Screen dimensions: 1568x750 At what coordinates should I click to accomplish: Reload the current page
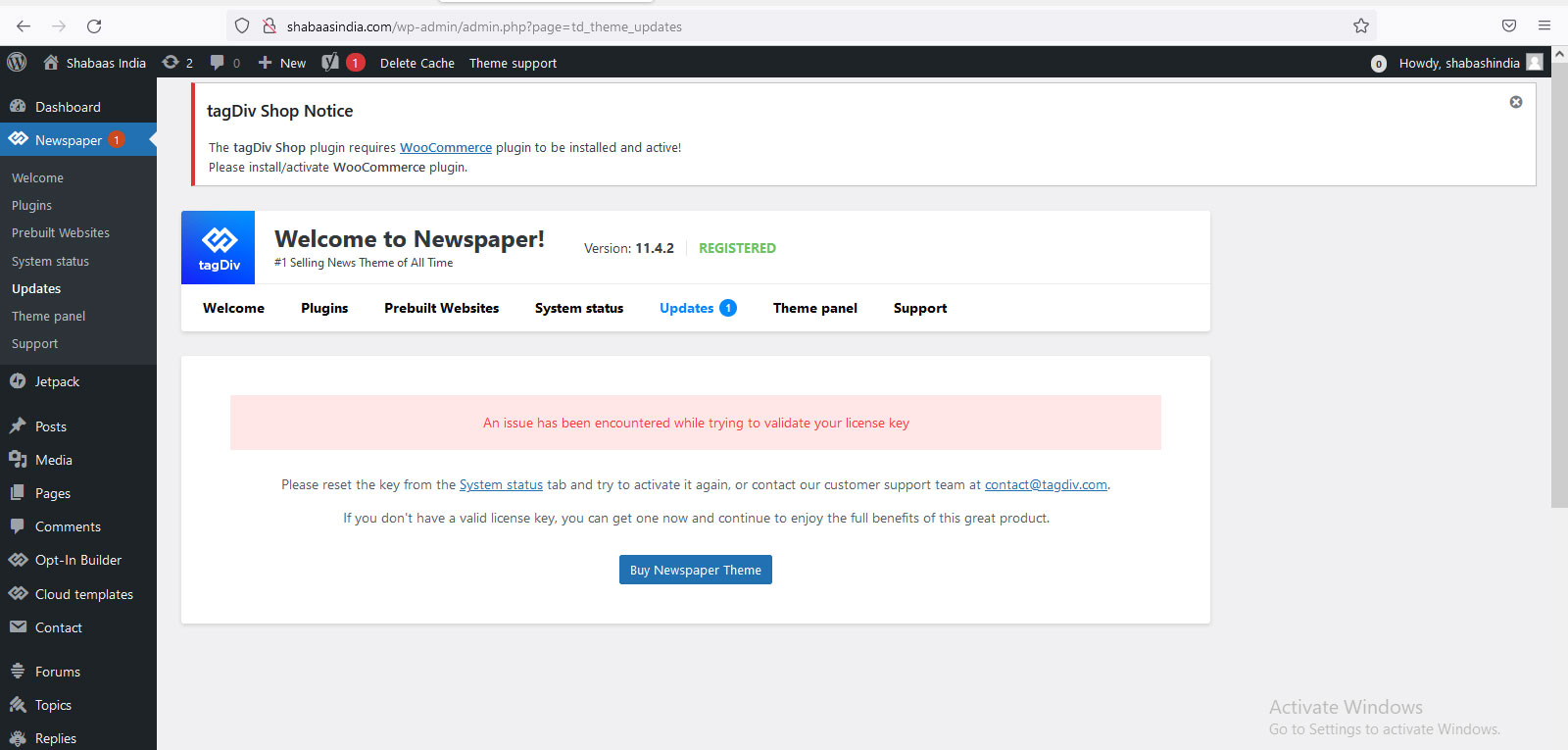tap(94, 26)
